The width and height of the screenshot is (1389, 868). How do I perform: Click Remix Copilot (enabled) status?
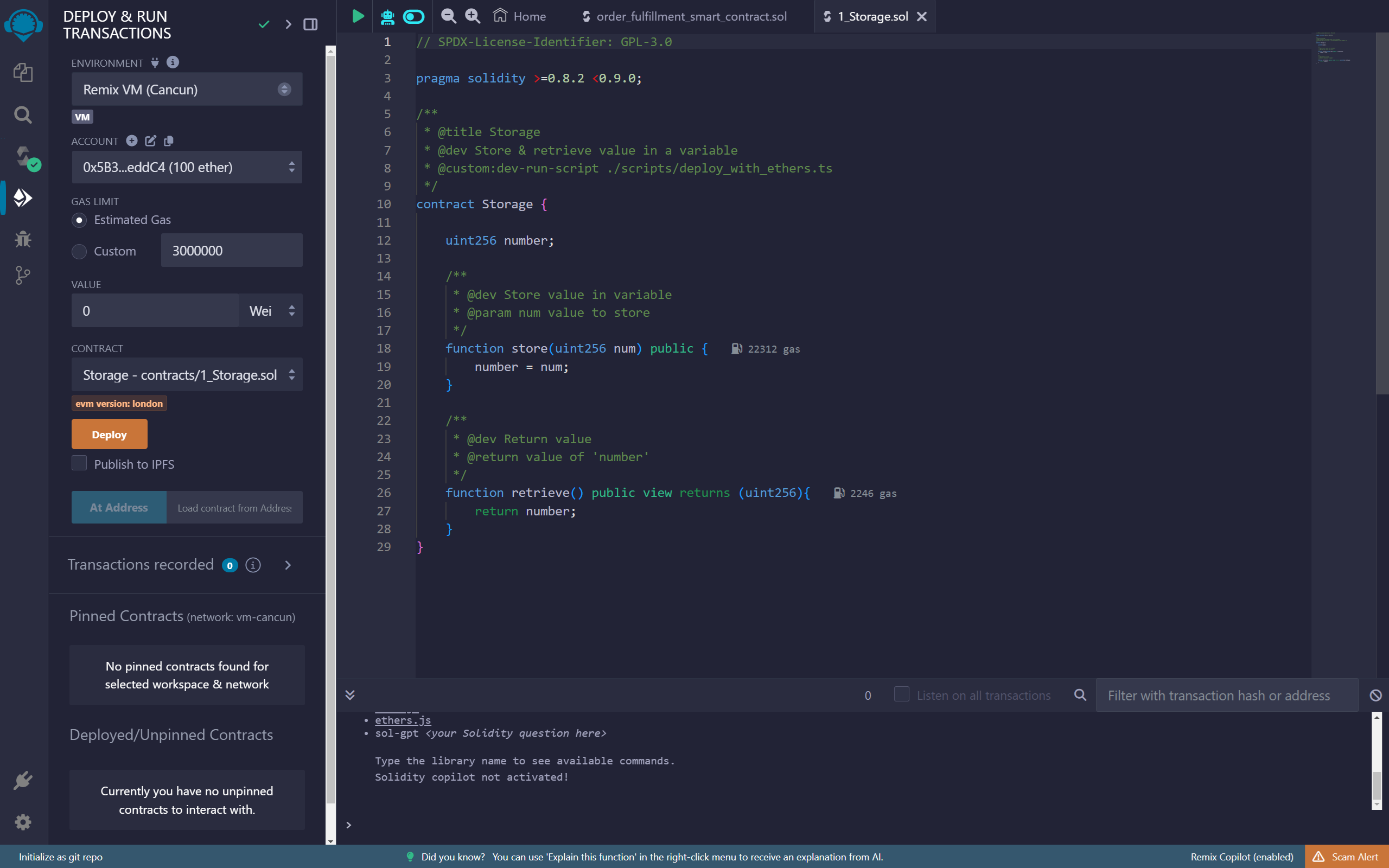tap(1242, 857)
